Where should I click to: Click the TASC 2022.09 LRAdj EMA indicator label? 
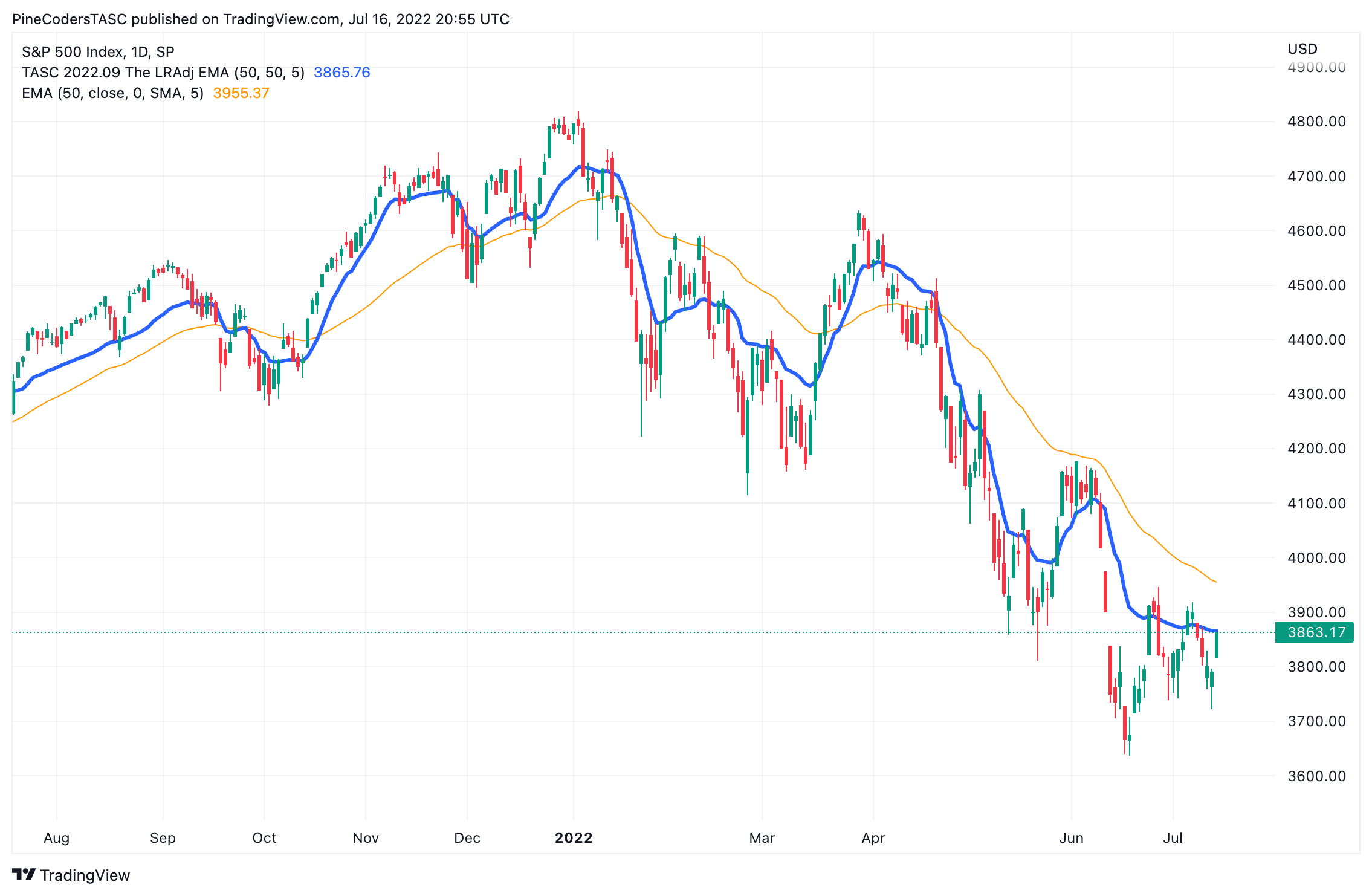163,73
